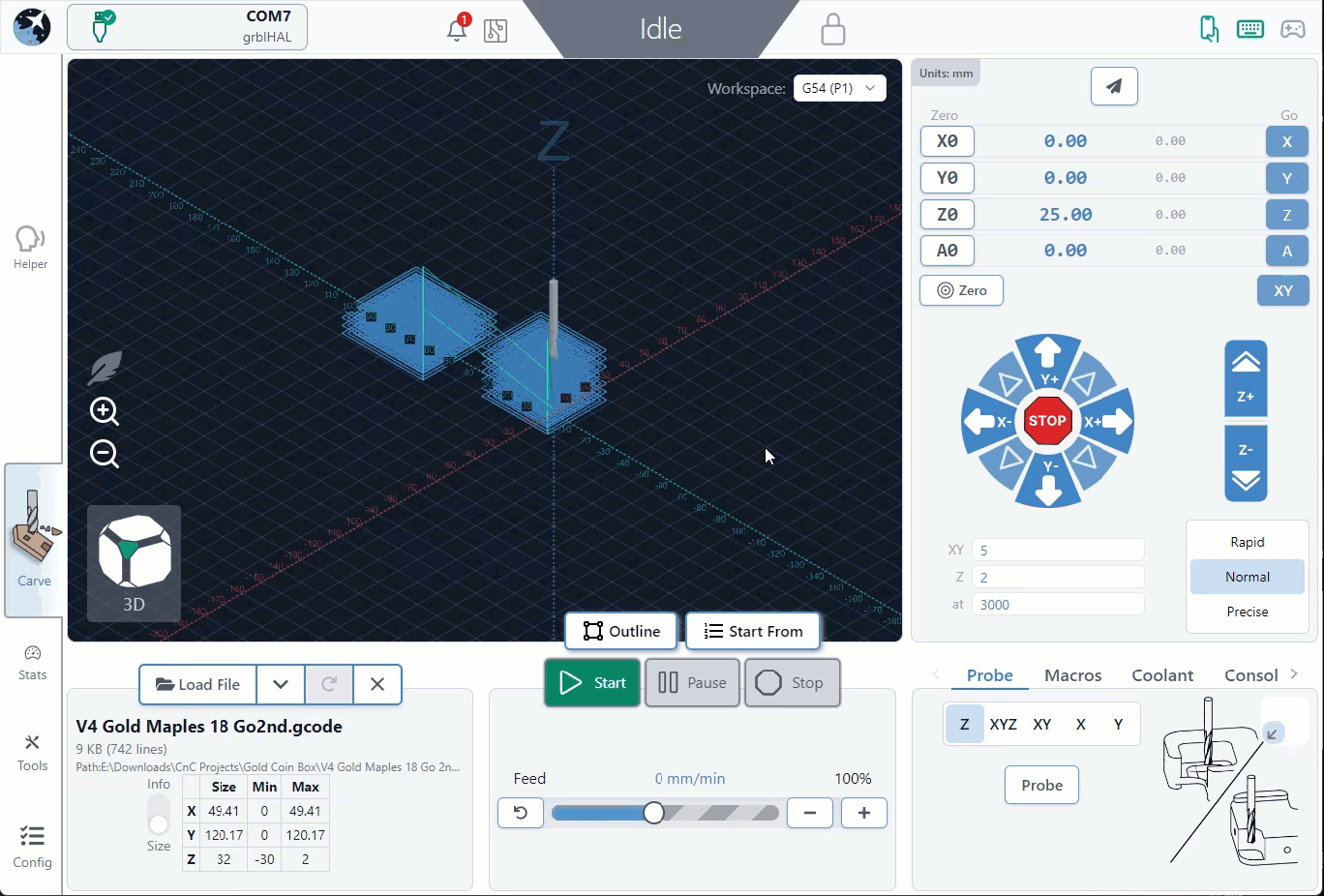Open the Workspace G54 dropdown
1324x896 pixels.
click(x=839, y=88)
